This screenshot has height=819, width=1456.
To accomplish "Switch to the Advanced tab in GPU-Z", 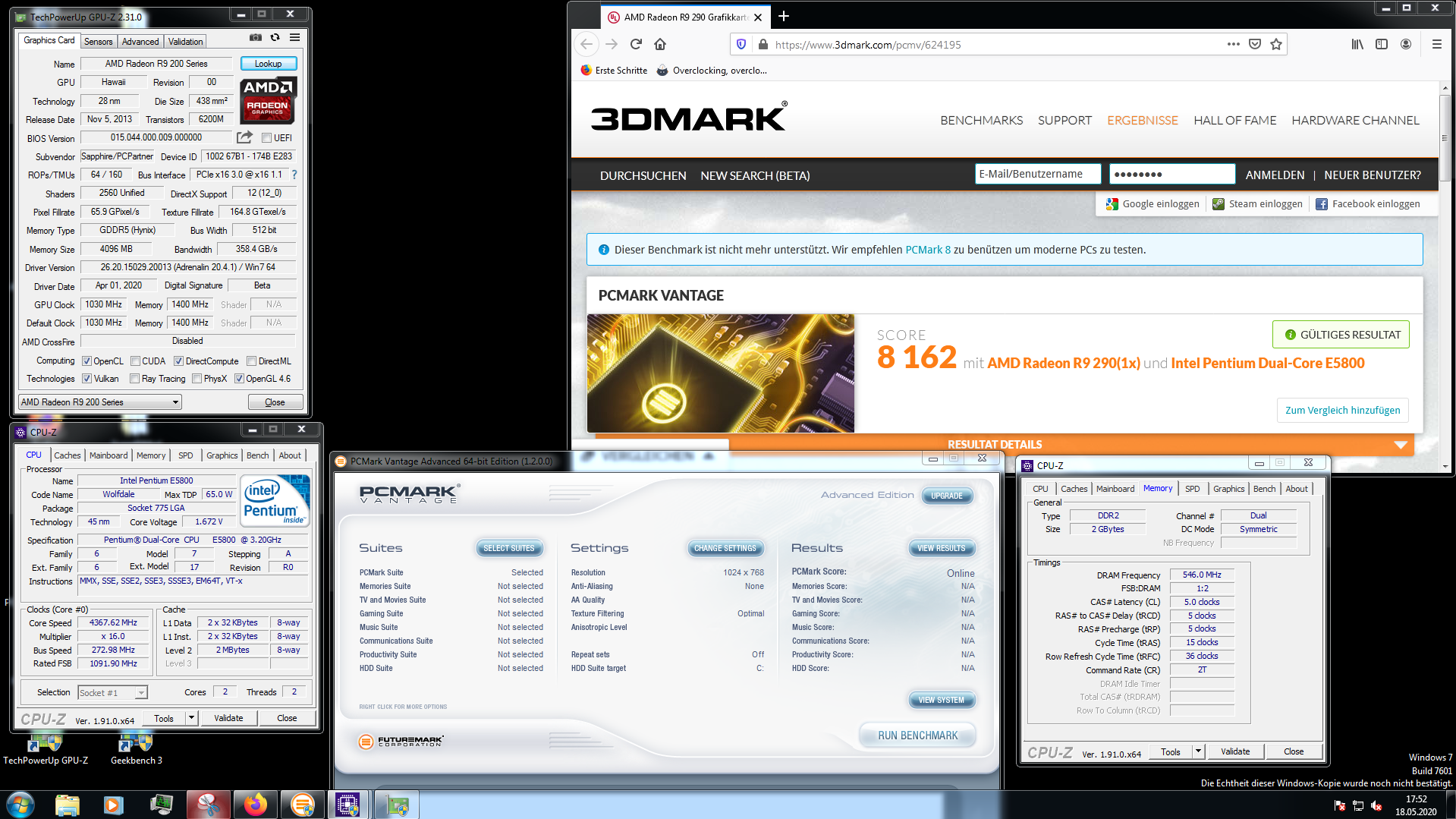I will click(x=140, y=42).
